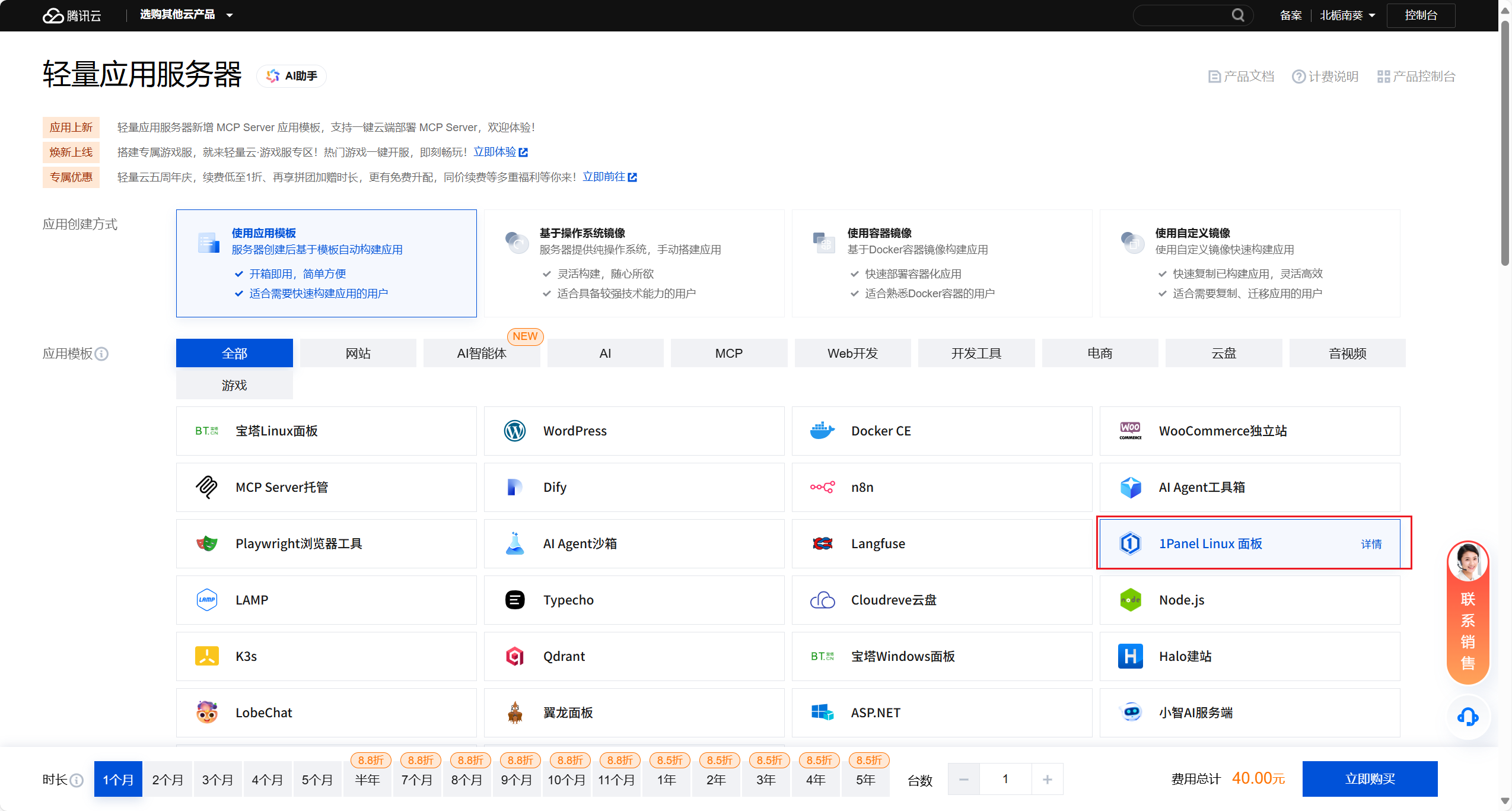Open the 计费说明 link
The image size is (1512, 811).
(x=1325, y=77)
